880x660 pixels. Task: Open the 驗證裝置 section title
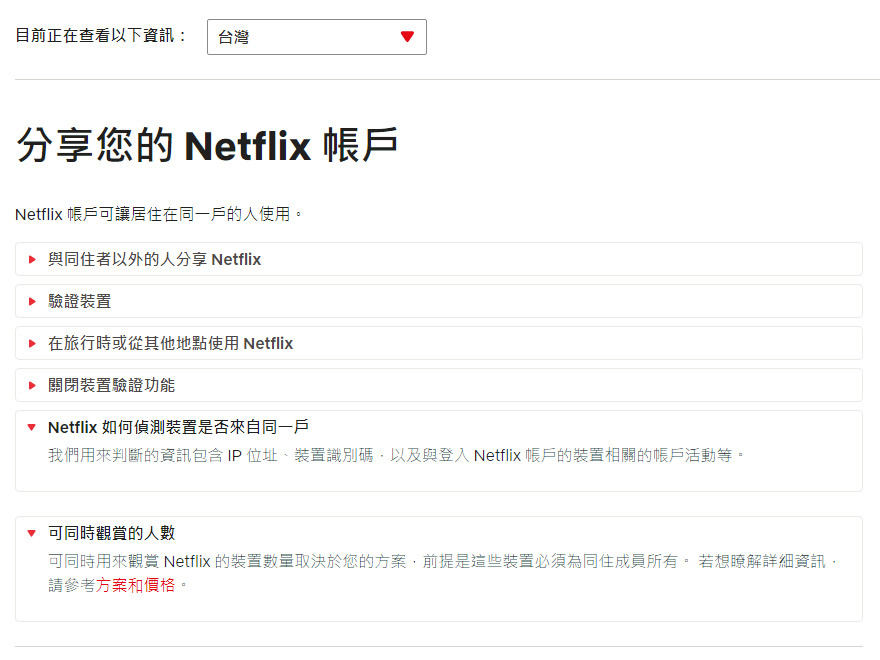[80, 302]
